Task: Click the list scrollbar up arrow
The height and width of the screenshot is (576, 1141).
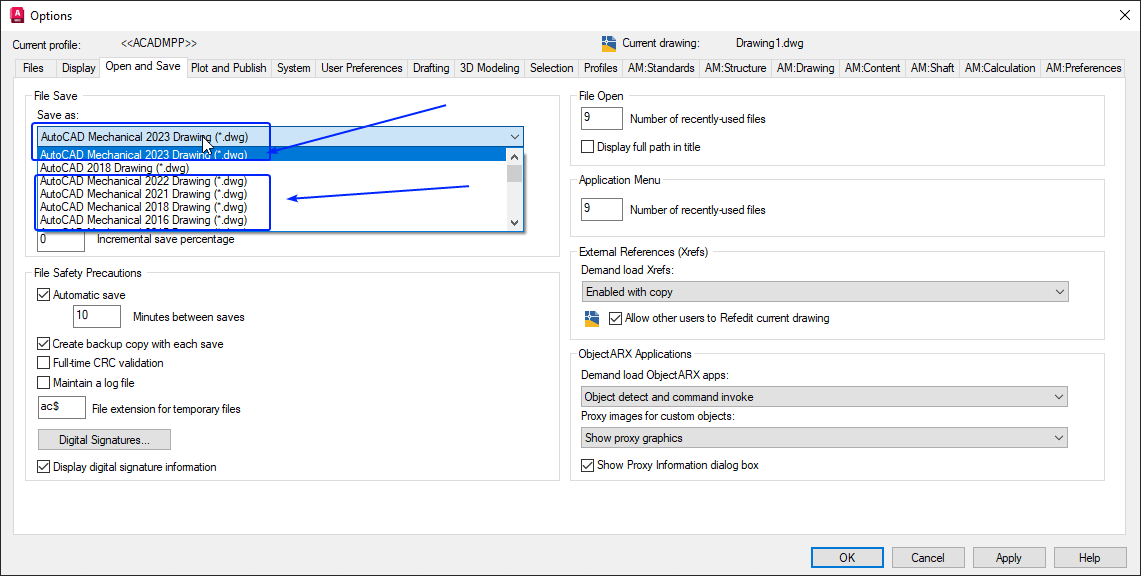Action: (x=514, y=156)
